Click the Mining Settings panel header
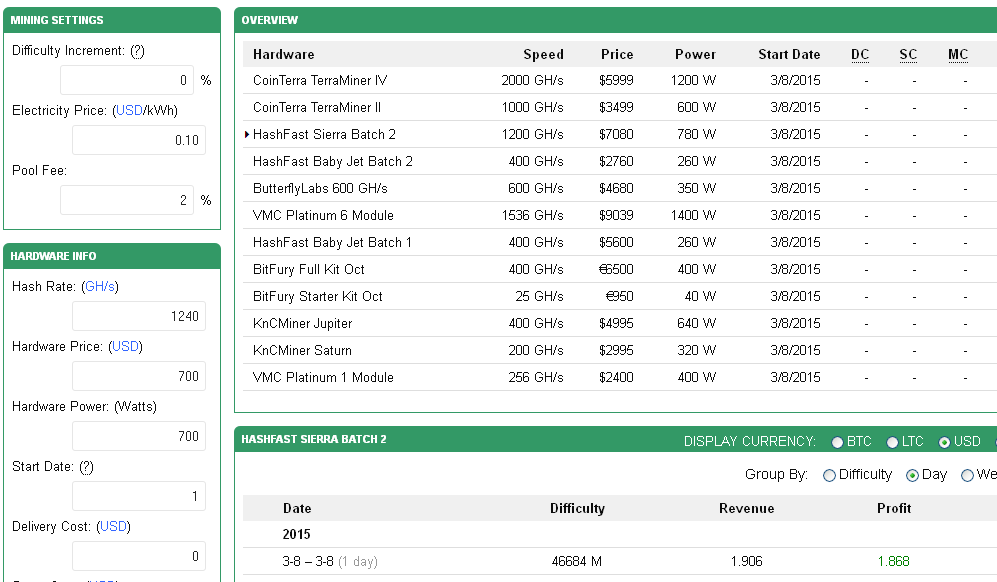 tap(112, 20)
